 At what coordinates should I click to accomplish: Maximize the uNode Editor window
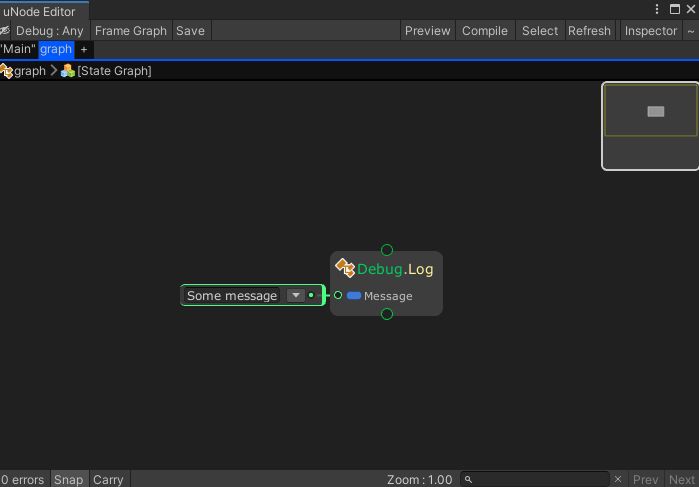675,9
